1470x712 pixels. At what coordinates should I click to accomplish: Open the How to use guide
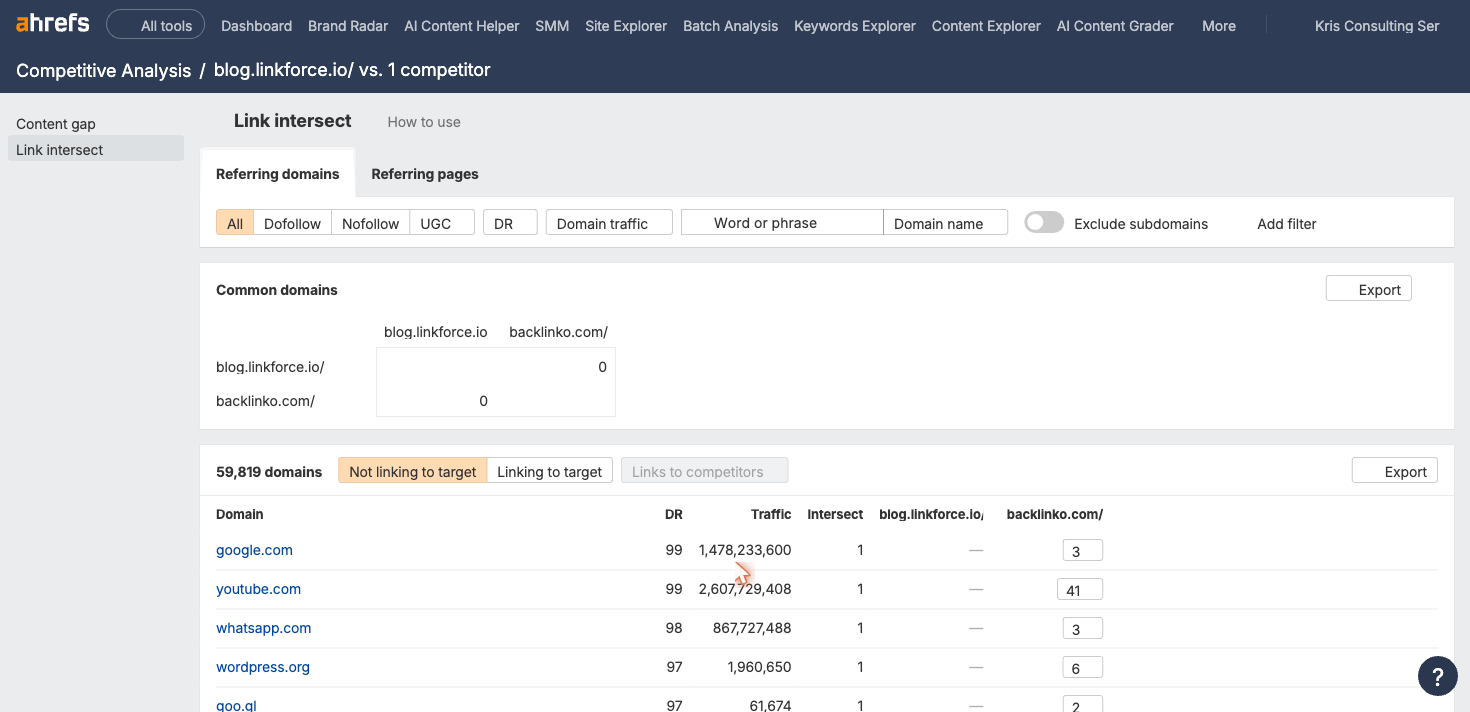(424, 122)
